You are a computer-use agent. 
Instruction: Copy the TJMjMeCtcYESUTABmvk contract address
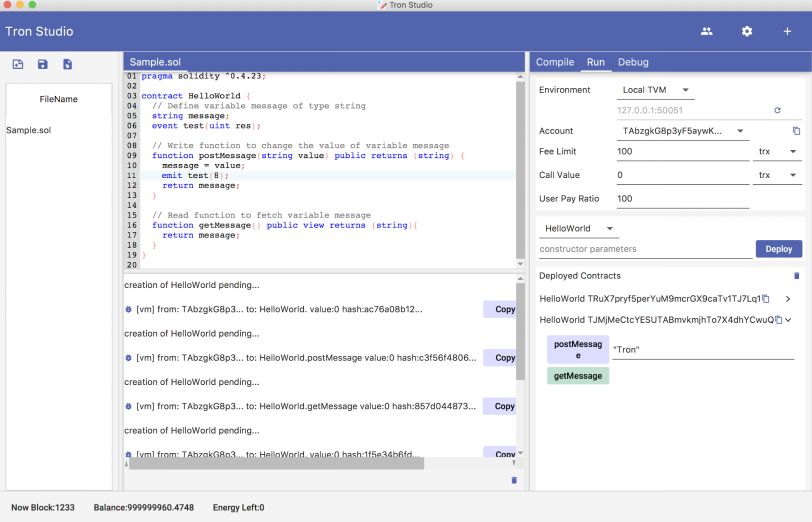pos(778,320)
